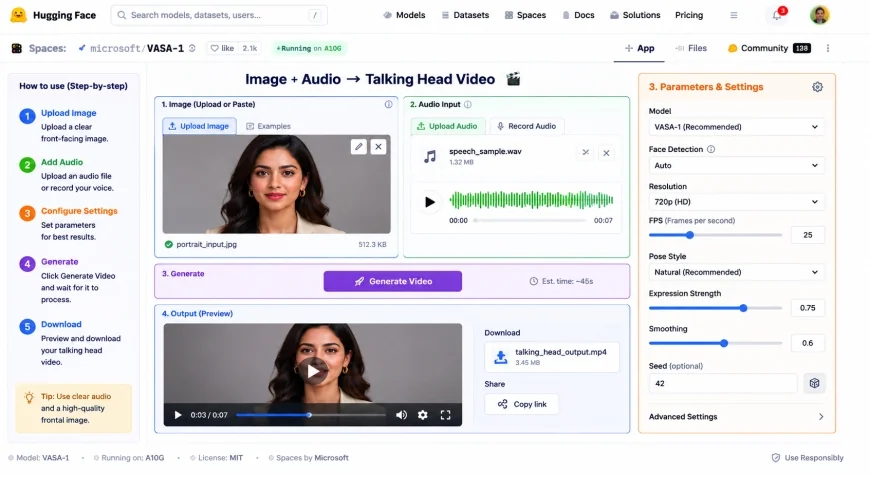Open video player settings gear
Image resolution: width=870 pixels, height=477 pixels.
coord(423,415)
